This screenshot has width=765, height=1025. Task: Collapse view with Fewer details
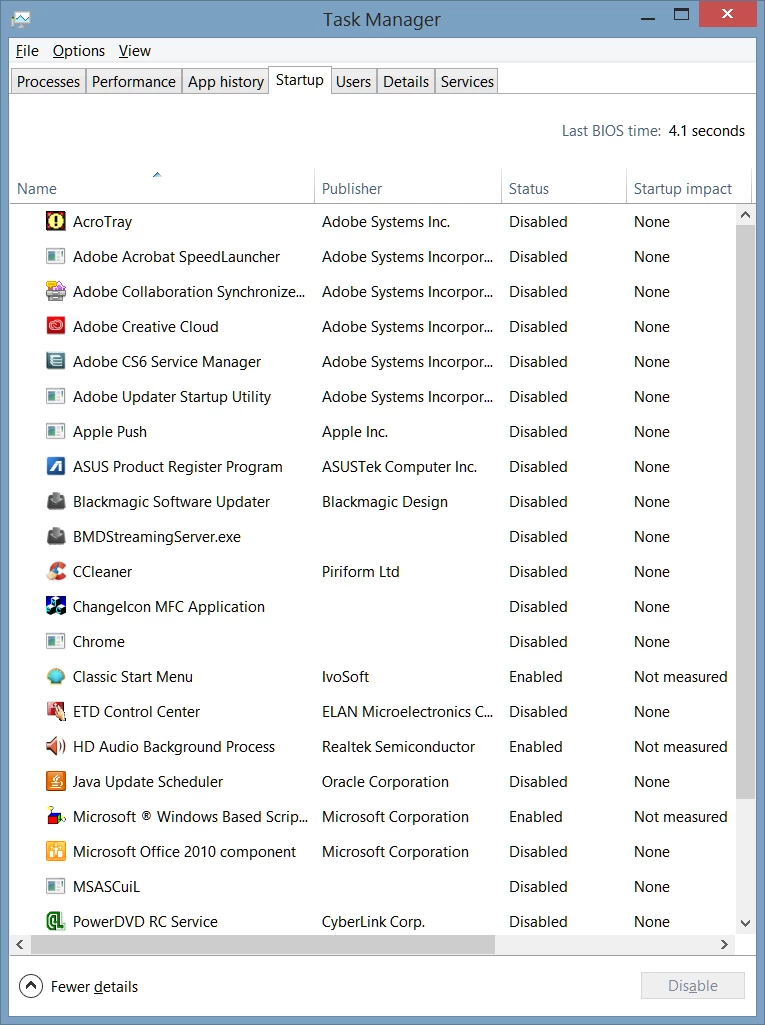coord(78,986)
